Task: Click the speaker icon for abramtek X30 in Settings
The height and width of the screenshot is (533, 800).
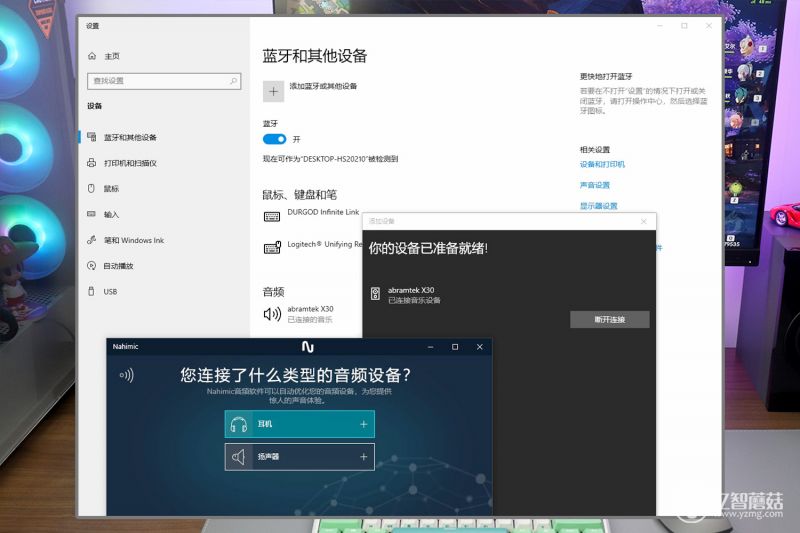Action: [x=272, y=314]
